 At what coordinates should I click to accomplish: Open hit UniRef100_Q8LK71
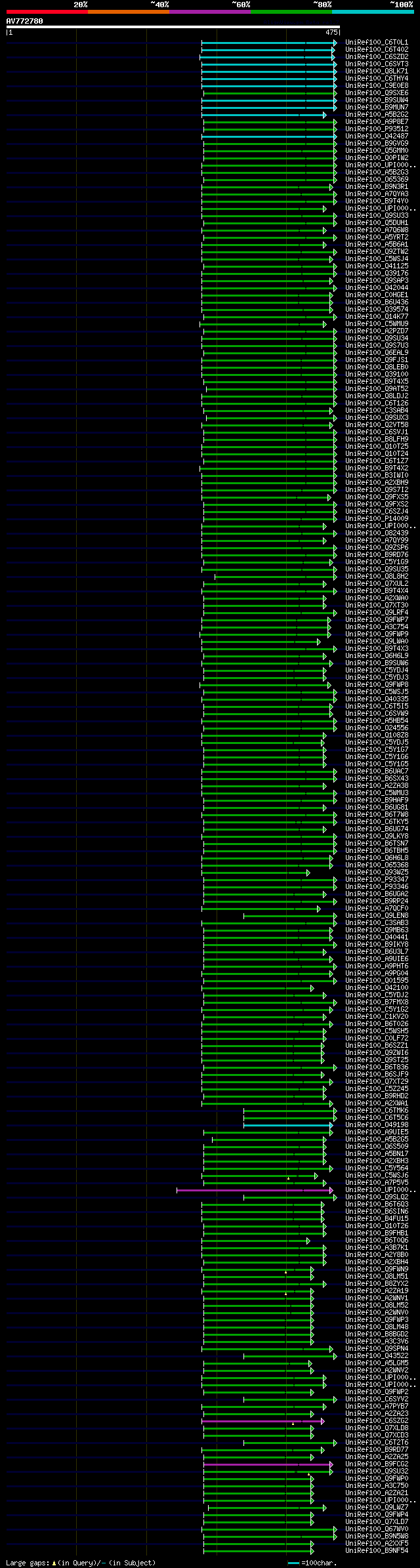click(377, 71)
